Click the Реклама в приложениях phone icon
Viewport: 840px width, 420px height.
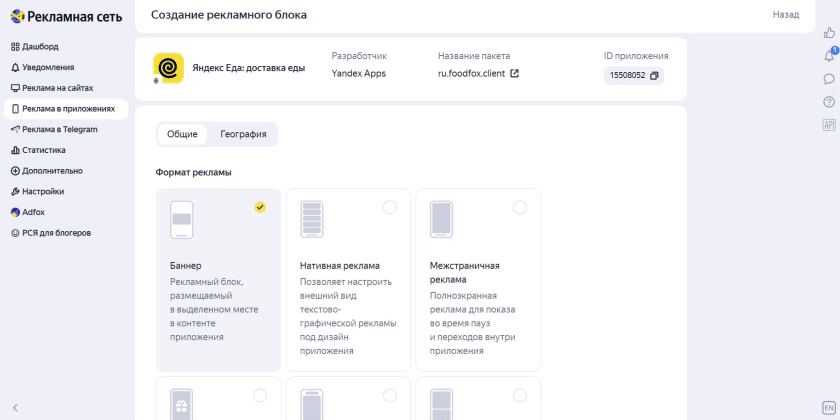[x=15, y=109]
